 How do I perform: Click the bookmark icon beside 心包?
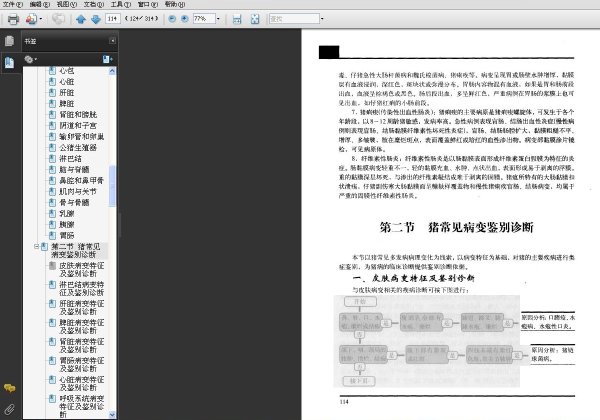[52, 71]
